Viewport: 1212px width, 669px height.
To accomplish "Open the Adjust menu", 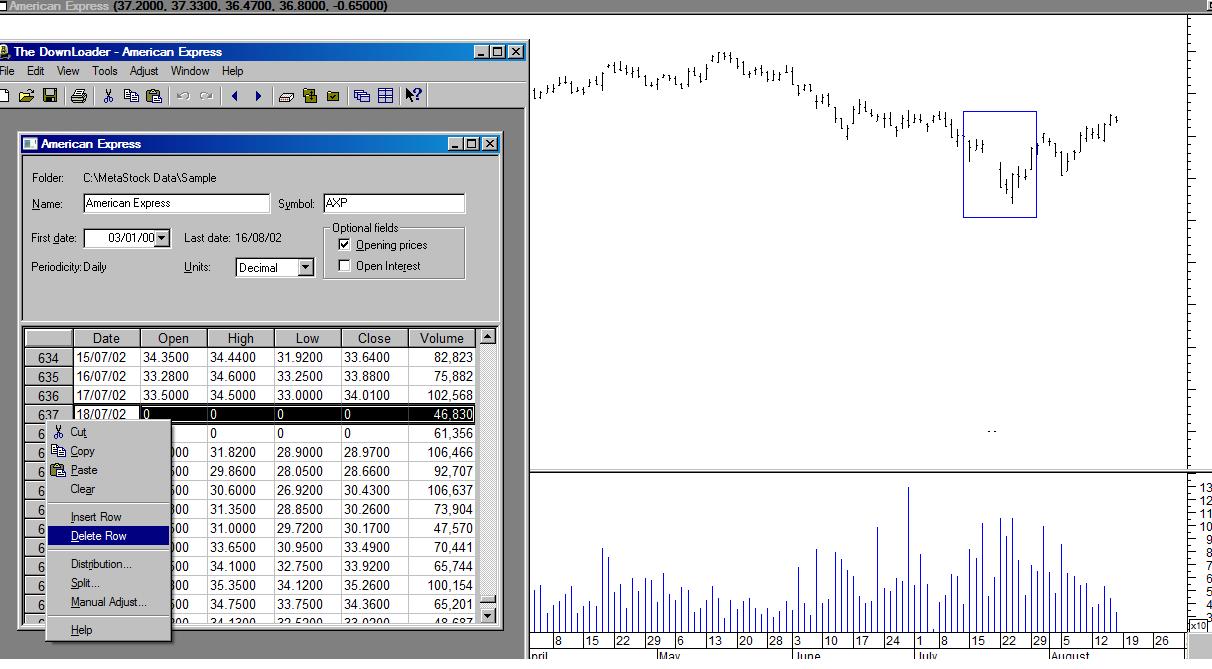I will (144, 71).
